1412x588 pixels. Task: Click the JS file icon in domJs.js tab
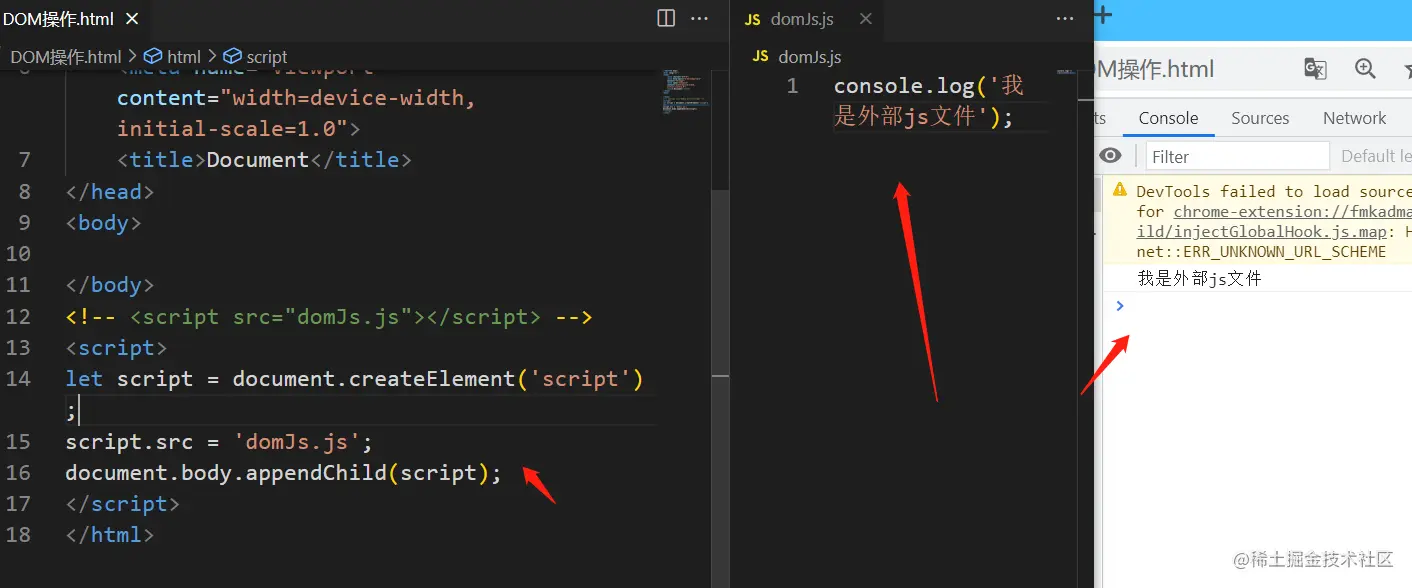click(x=753, y=19)
